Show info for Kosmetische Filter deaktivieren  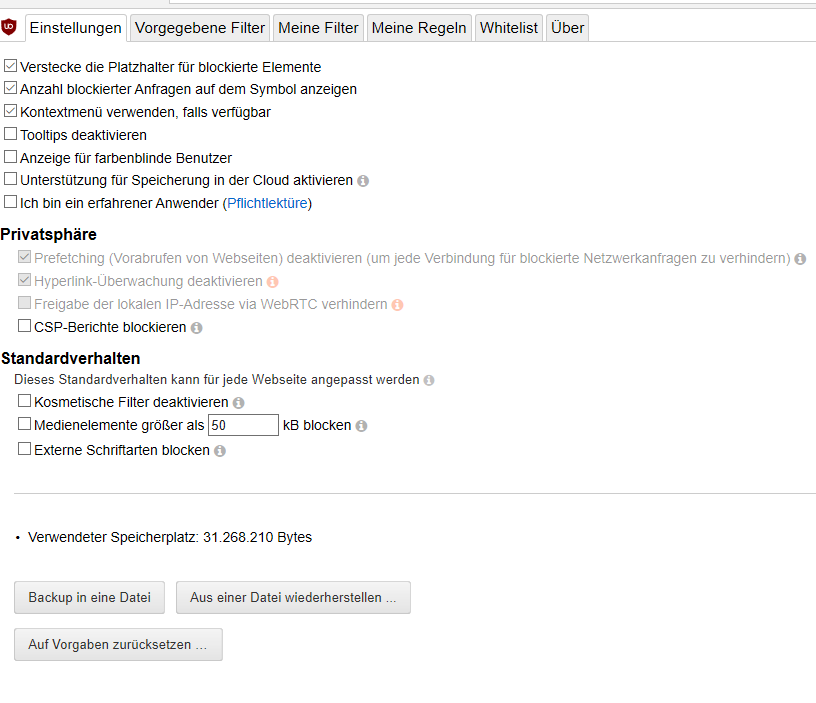tap(238, 403)
